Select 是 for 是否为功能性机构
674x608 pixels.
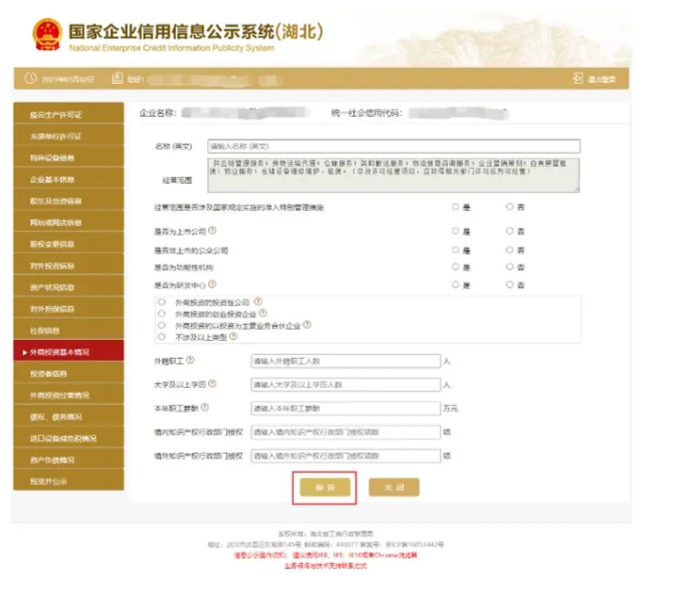456,268
